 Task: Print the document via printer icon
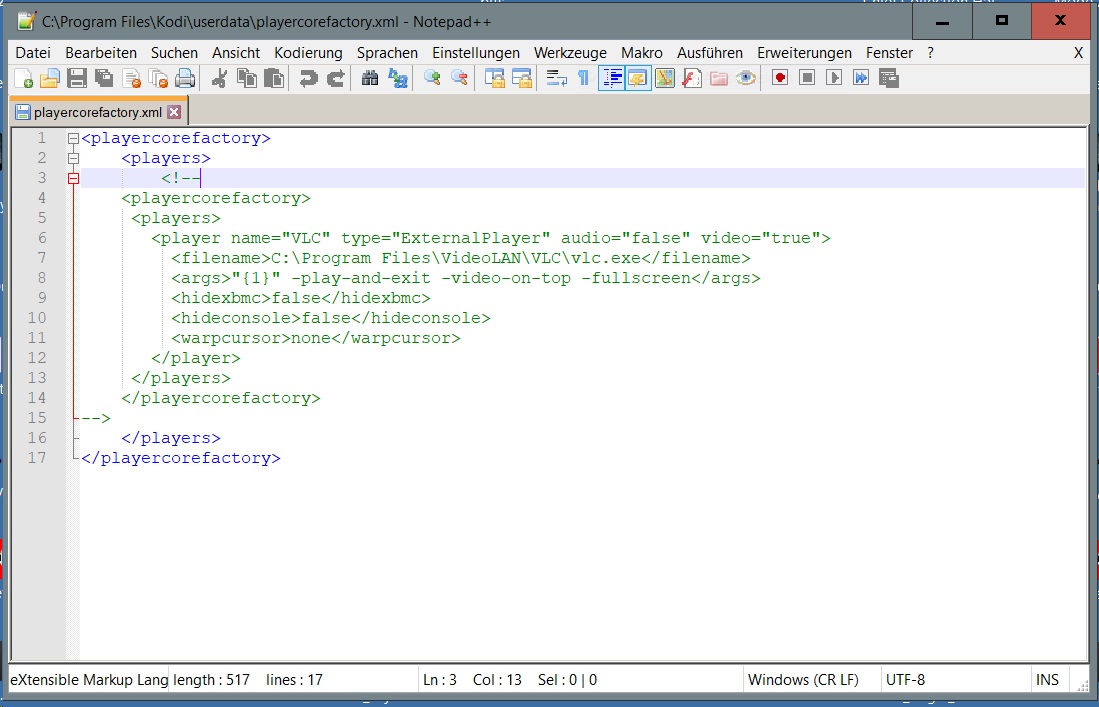pyautogui.click(x=186, y=78)
